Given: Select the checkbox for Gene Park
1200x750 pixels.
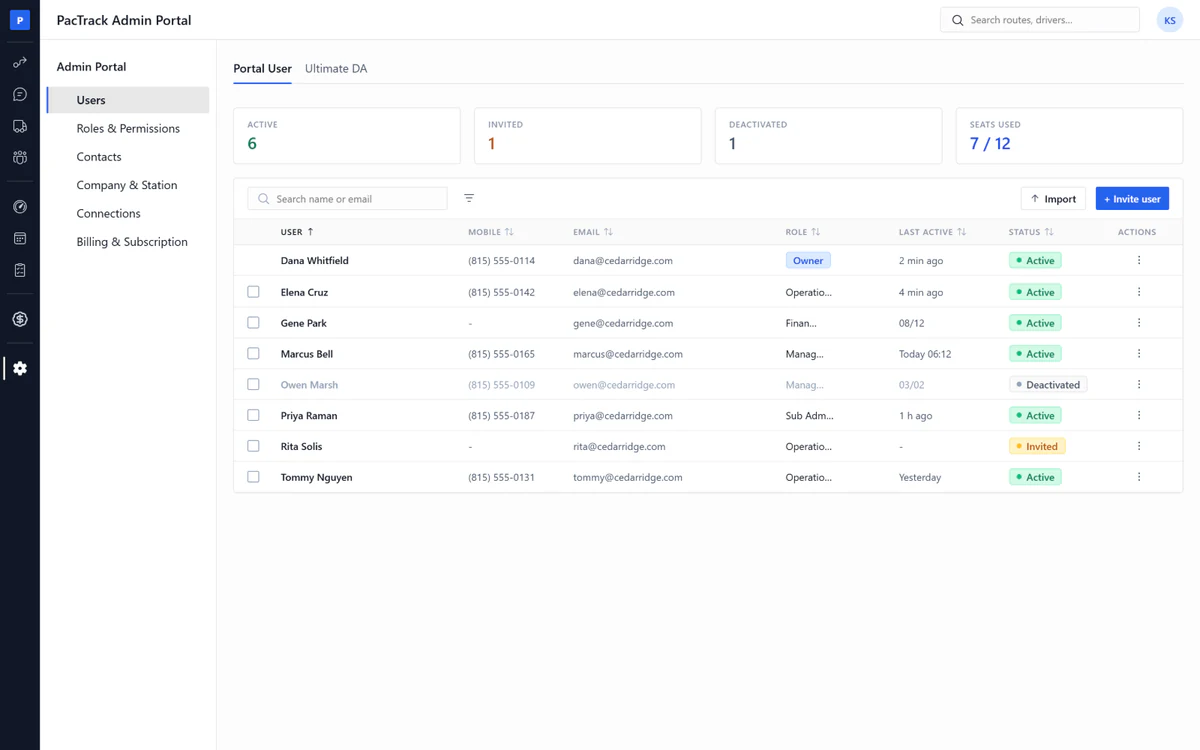Looking at the screenshot, I should (253, 323).
